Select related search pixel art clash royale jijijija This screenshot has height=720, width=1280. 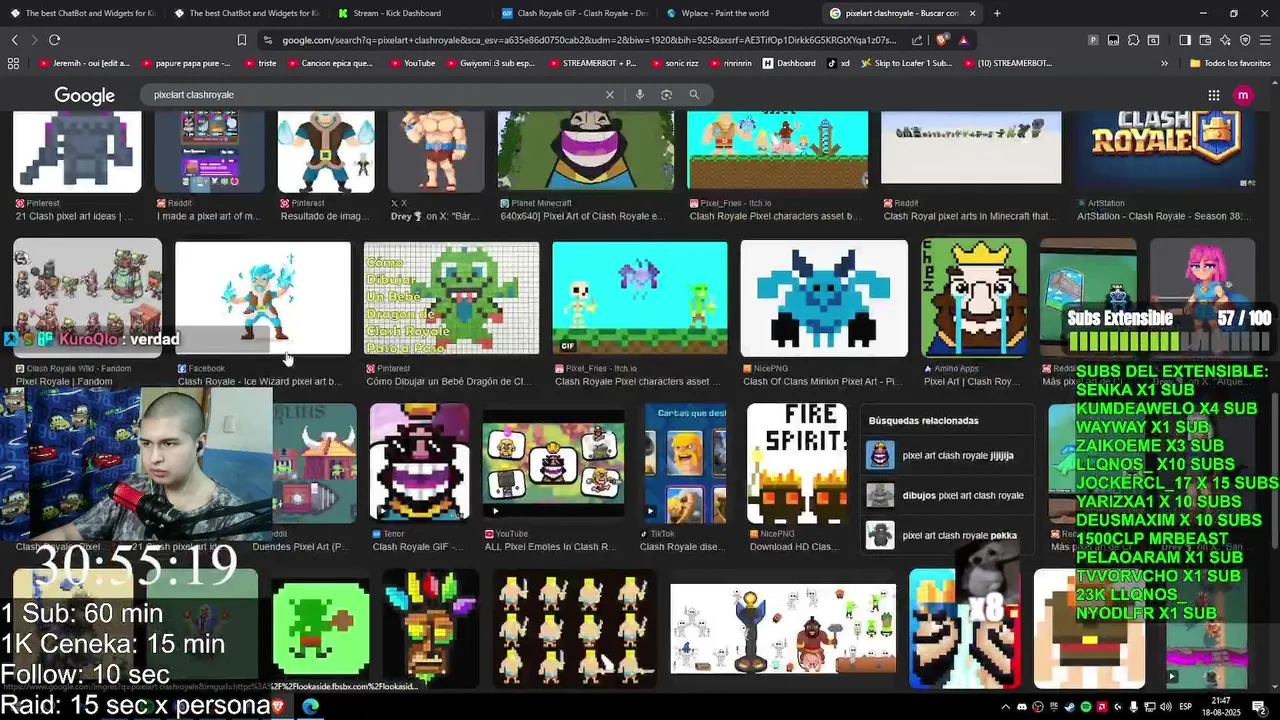947,456
